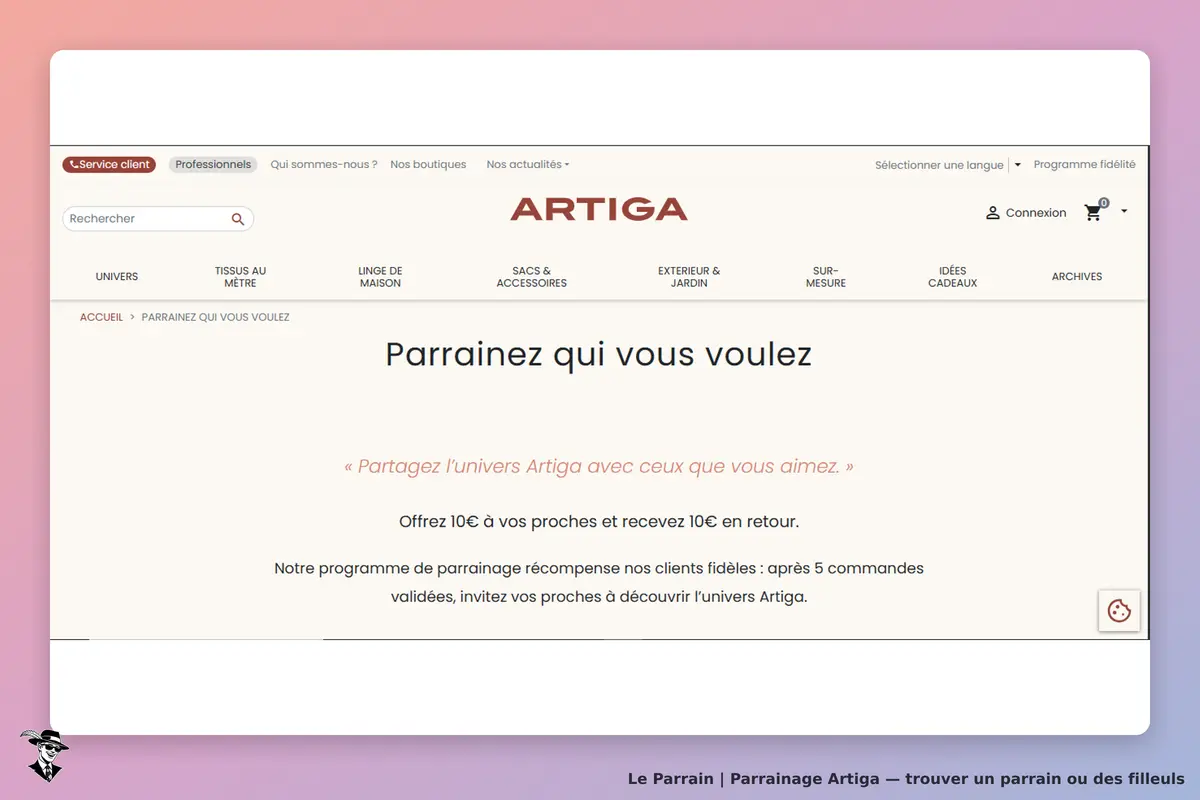Click the Le Parrain mascot logo
This screenshot has height=800, width=1200.
[43, 755]
